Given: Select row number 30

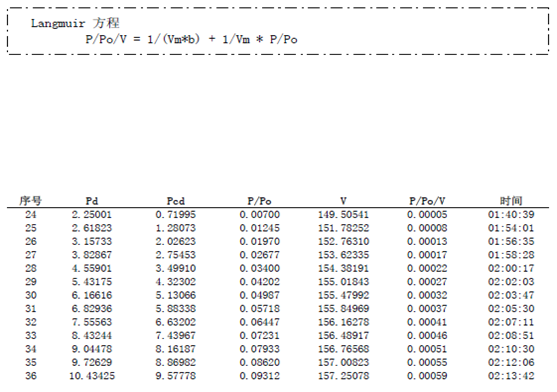Looking at the screenshot, I should [31, 295].
